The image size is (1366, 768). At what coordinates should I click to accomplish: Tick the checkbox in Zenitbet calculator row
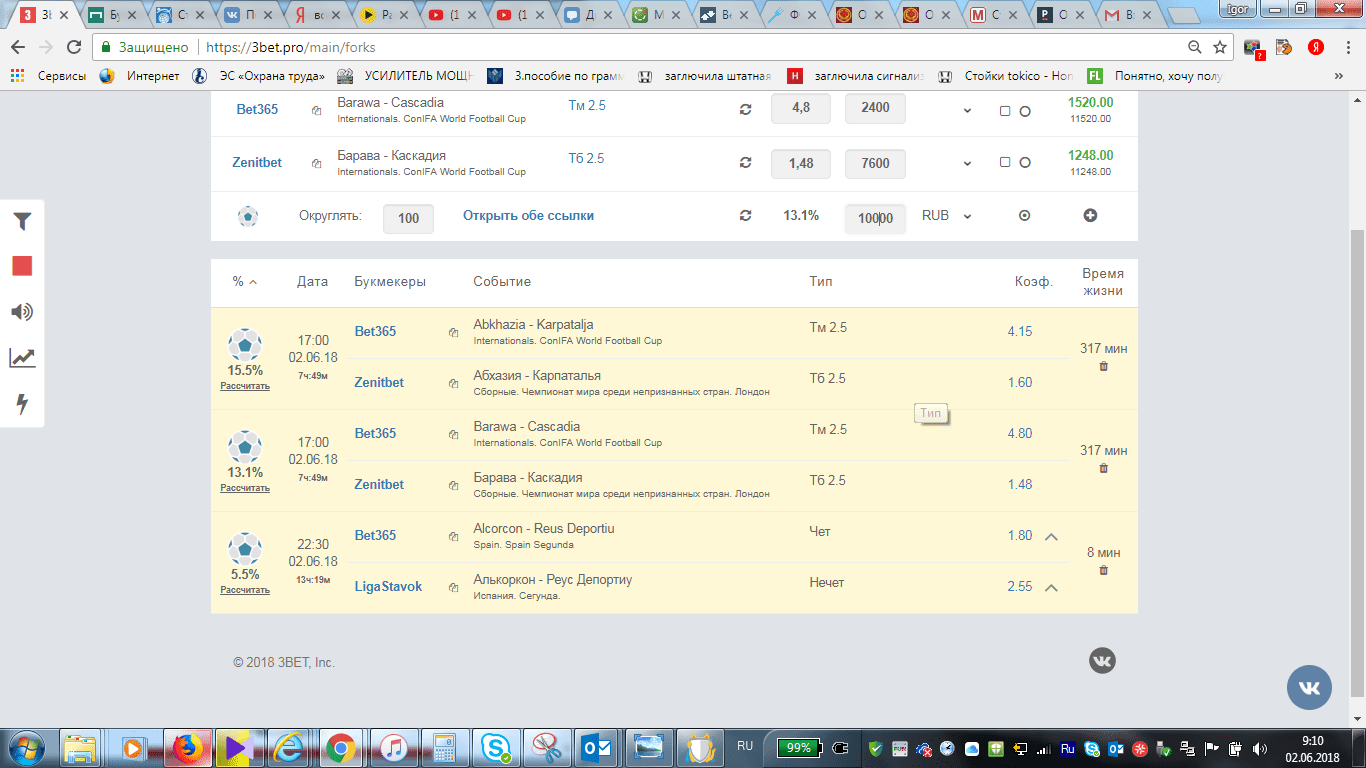(1005, 163)
